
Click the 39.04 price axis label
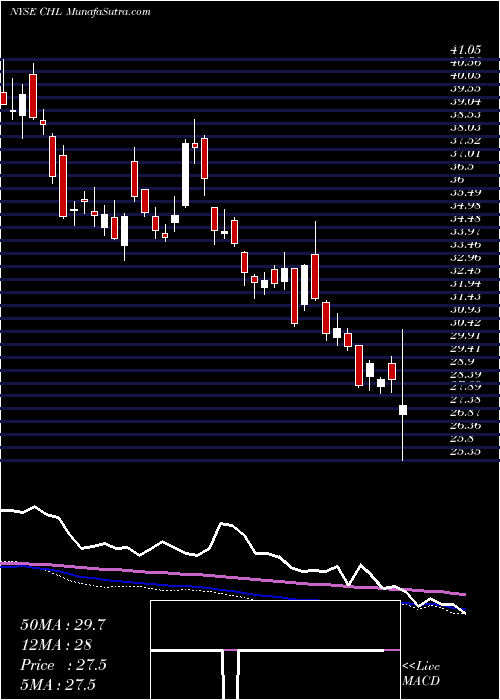[464, 101]
